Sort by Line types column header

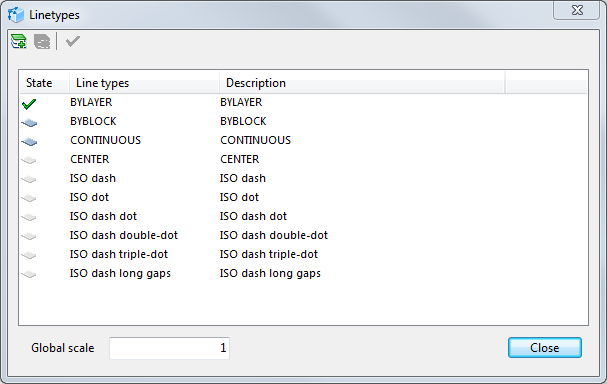[x=144, y=82]
